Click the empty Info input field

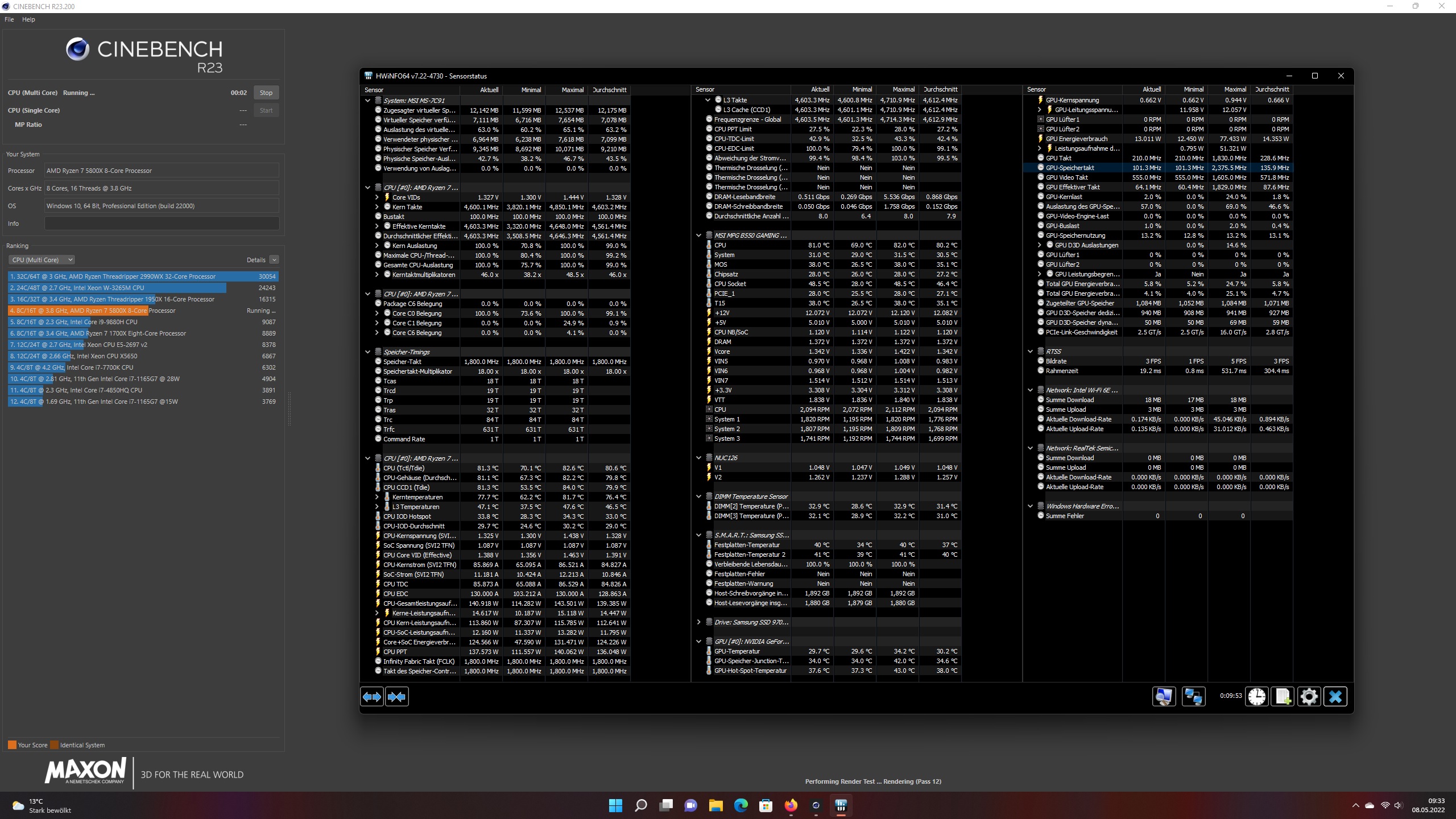click(x=162, y=224)
